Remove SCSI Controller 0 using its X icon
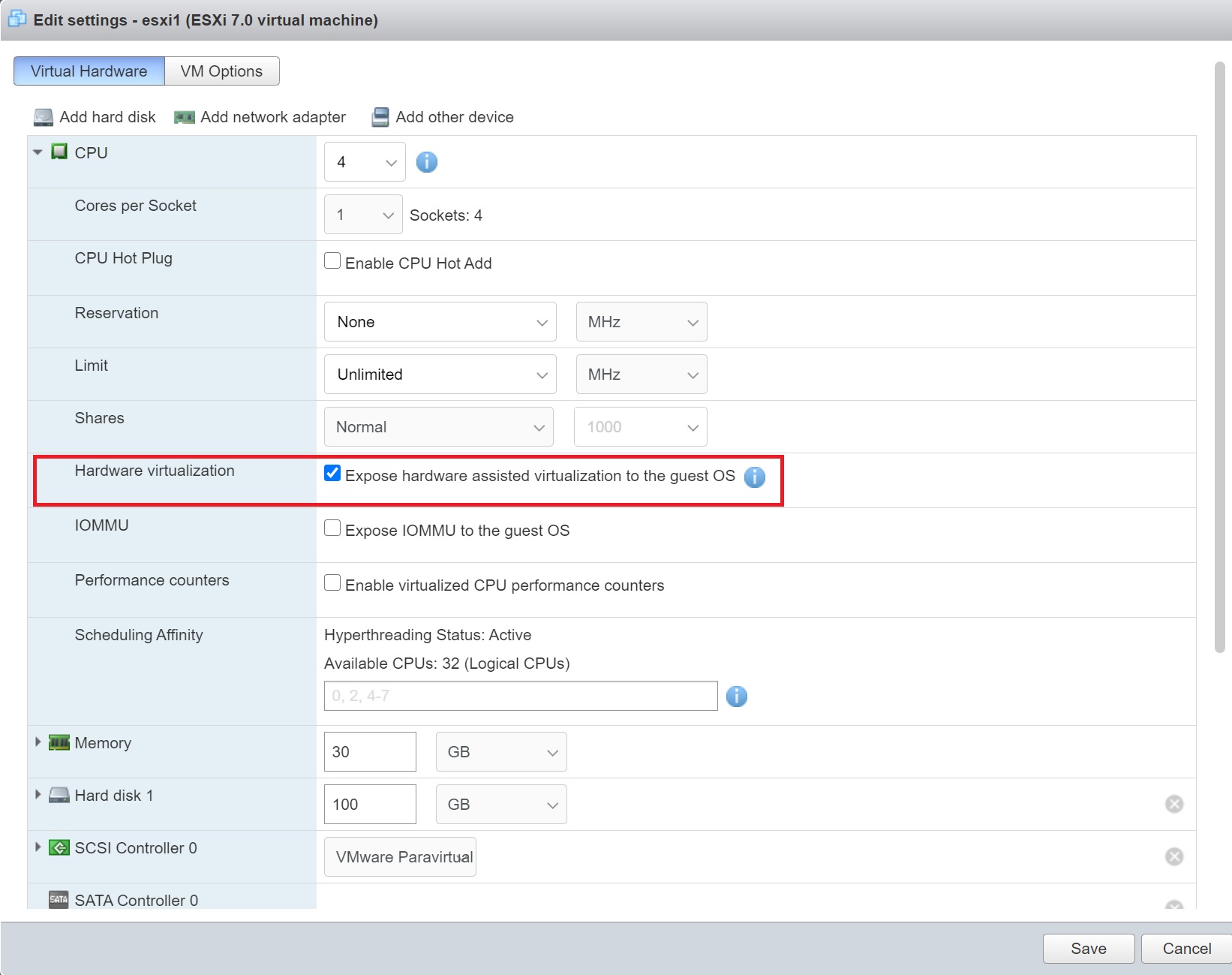 [1173, 856]
